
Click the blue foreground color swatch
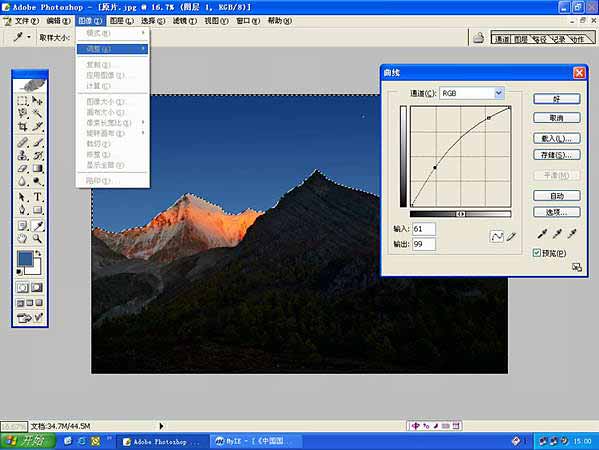pos(25,259)
